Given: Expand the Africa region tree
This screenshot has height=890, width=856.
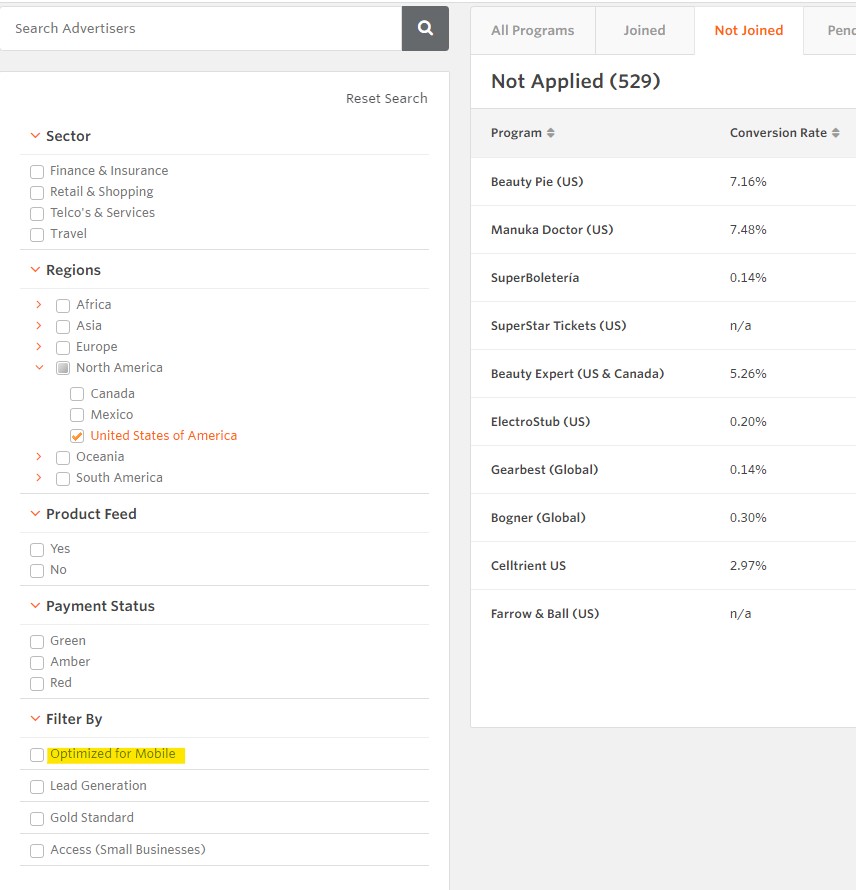Looking at the screenshot, I should 39,304.
